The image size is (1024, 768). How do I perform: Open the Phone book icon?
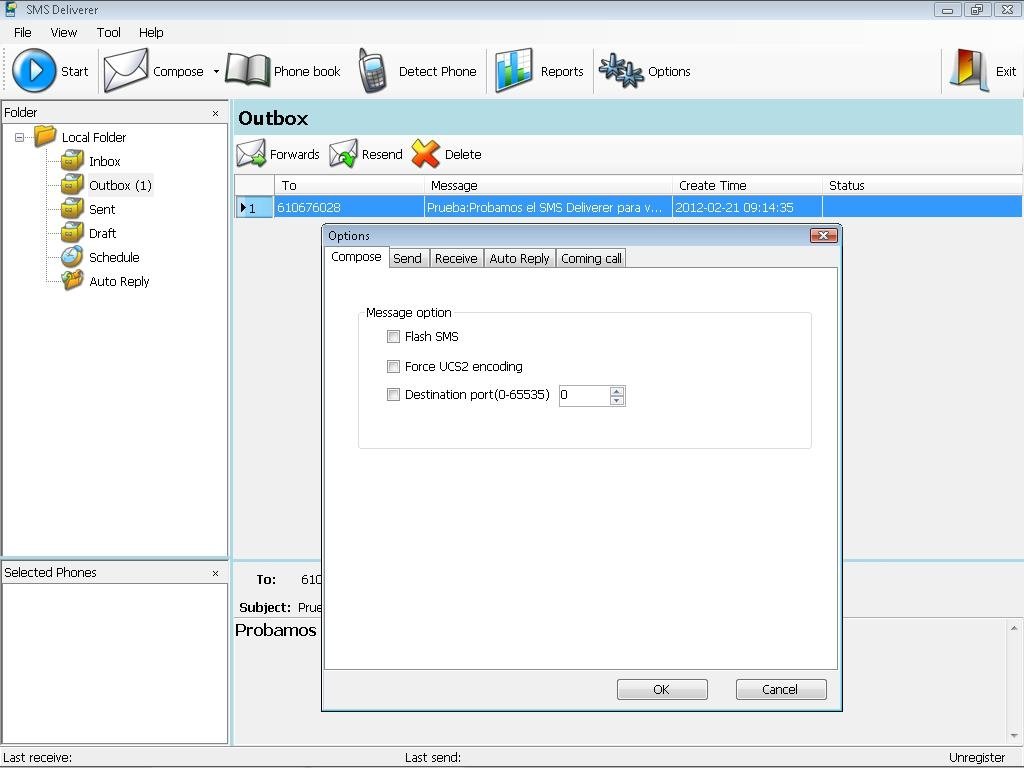tap(248, 71)
